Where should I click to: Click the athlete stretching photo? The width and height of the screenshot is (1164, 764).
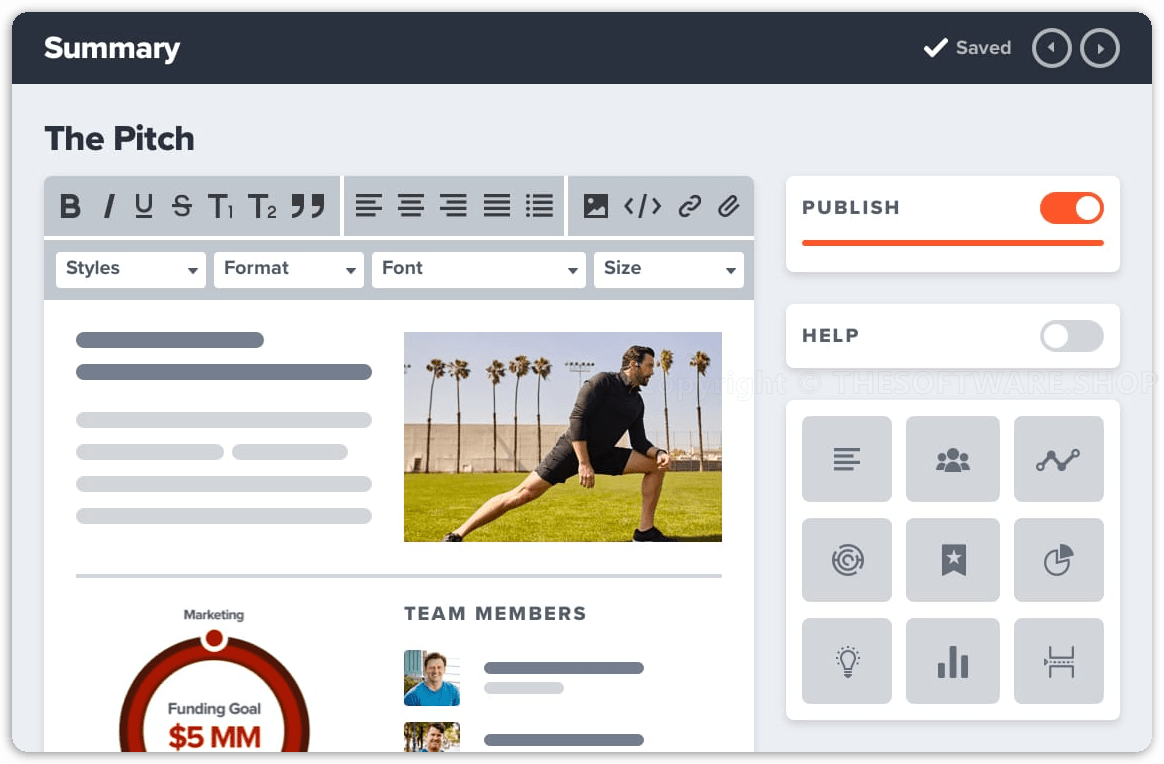[562, 437]
